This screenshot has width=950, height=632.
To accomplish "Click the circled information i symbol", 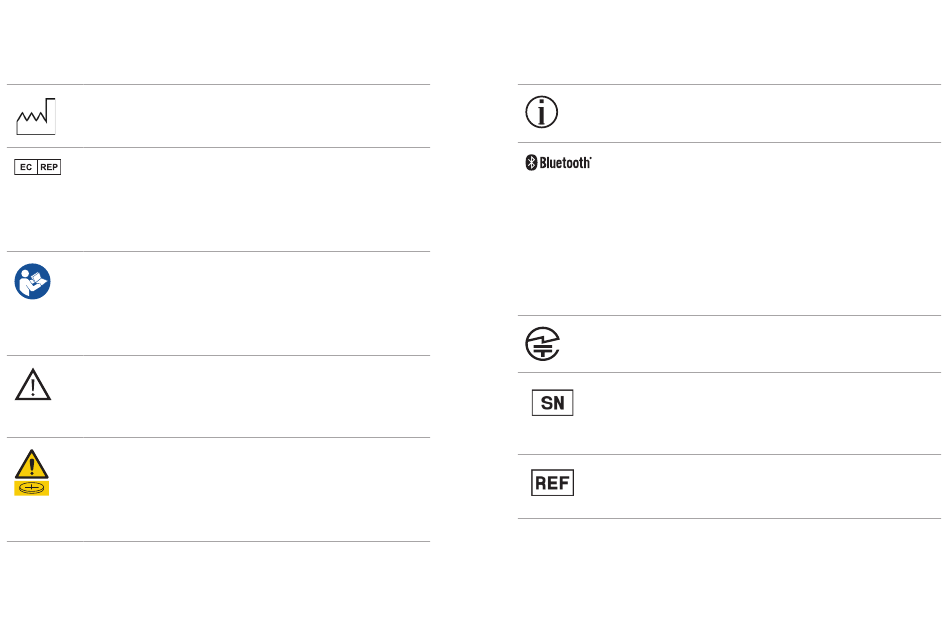I will [542, 112].
